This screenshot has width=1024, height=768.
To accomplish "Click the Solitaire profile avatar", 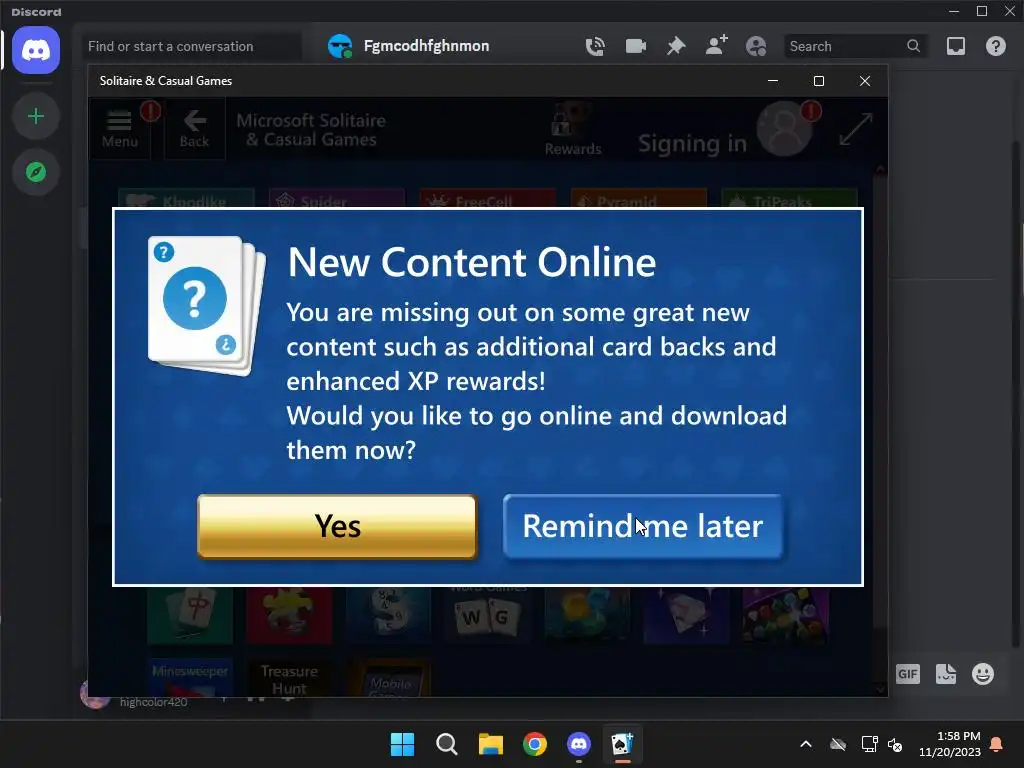I will (x=784, y=129).
